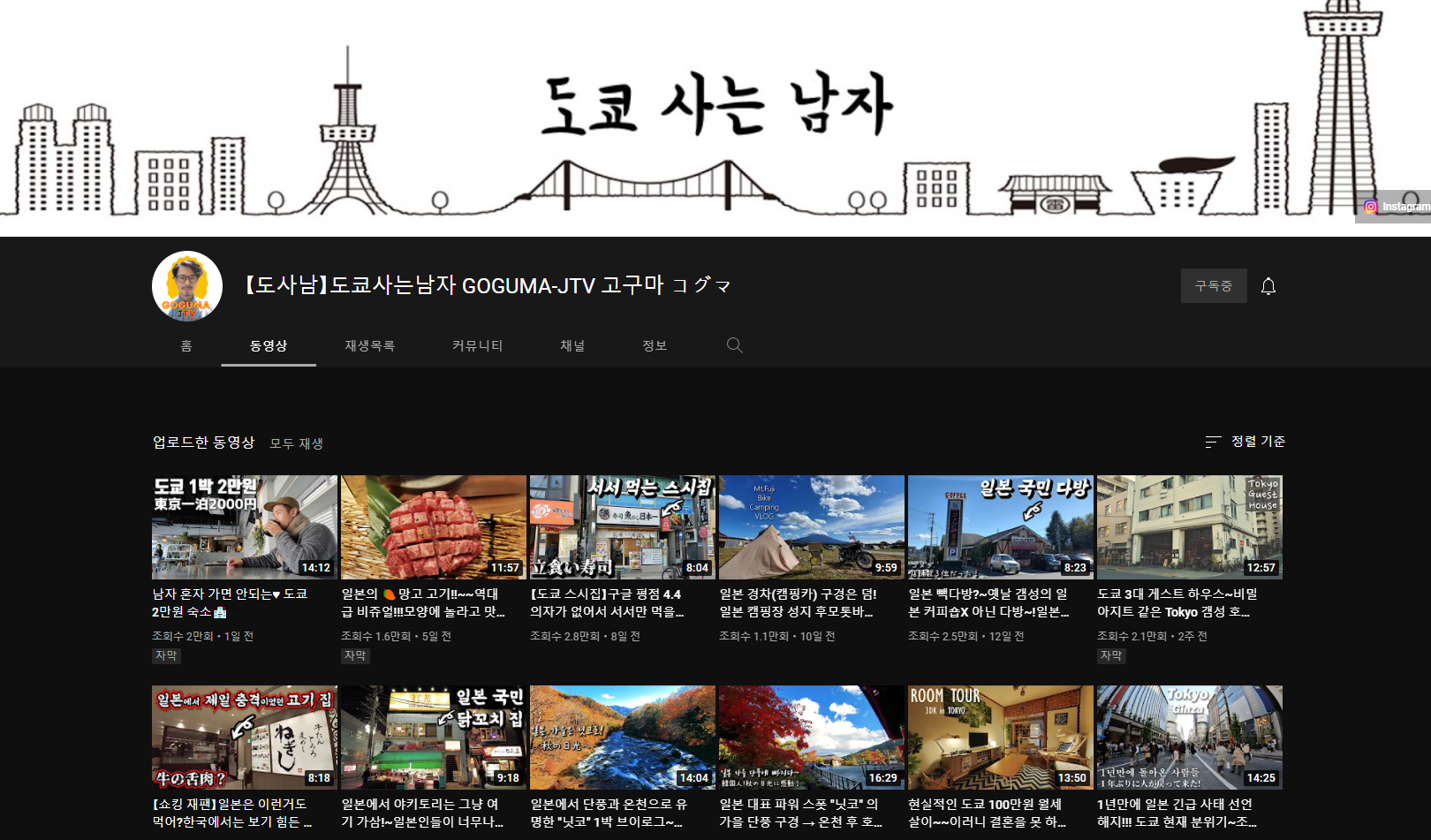Click the notification bell icon
This screenshot has width=1431, height=840.
[x=1268, y=286]
